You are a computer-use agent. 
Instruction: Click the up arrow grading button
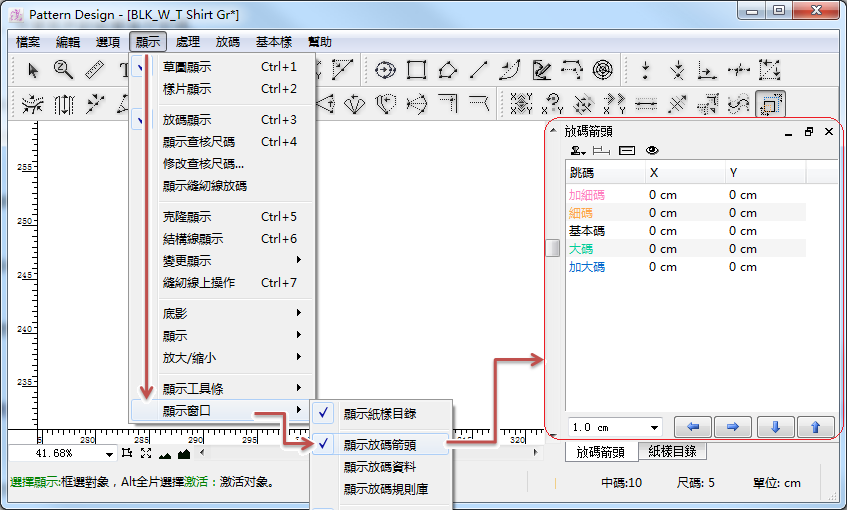click(815, 427)
